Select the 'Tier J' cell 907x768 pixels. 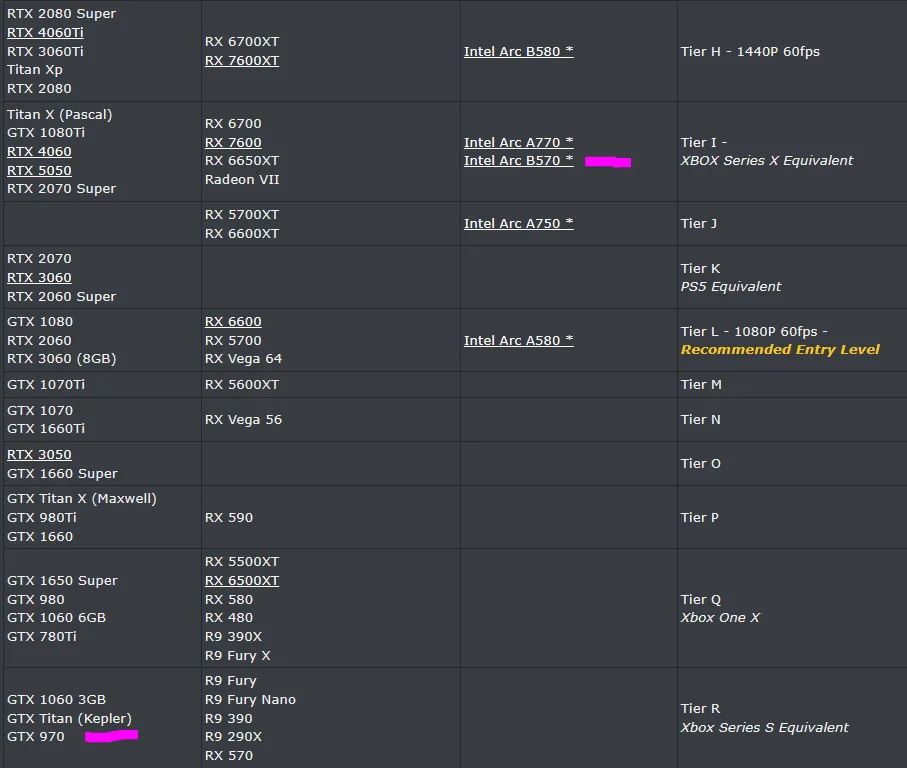699,223
